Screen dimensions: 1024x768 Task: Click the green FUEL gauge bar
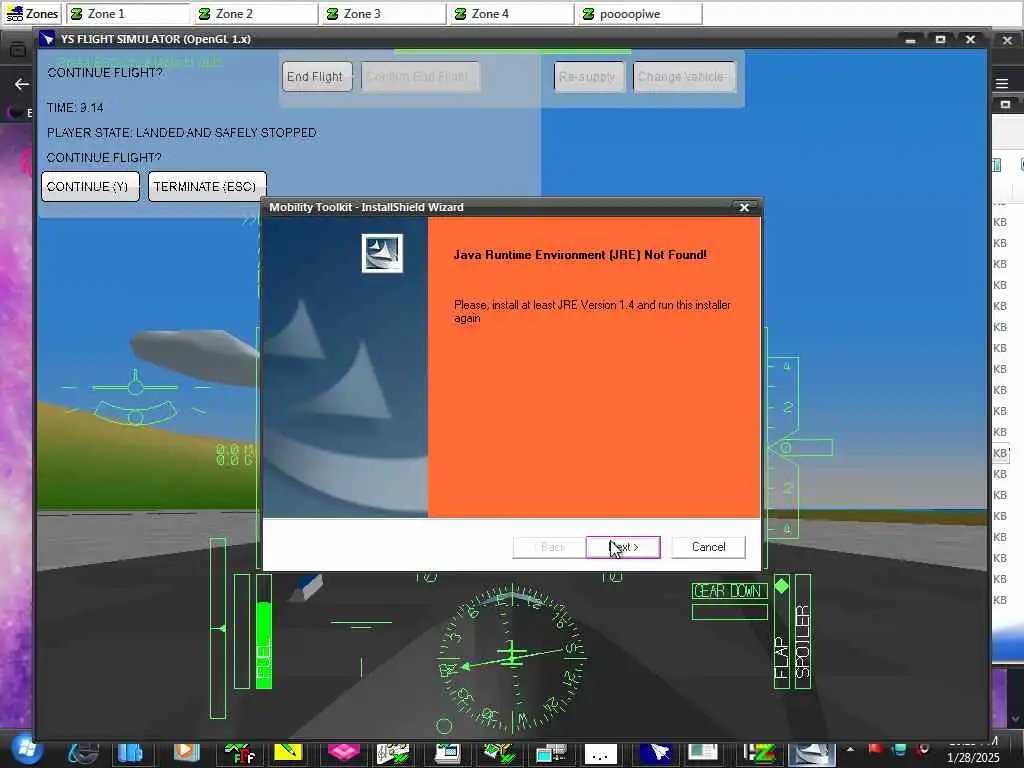pos(264,632)
